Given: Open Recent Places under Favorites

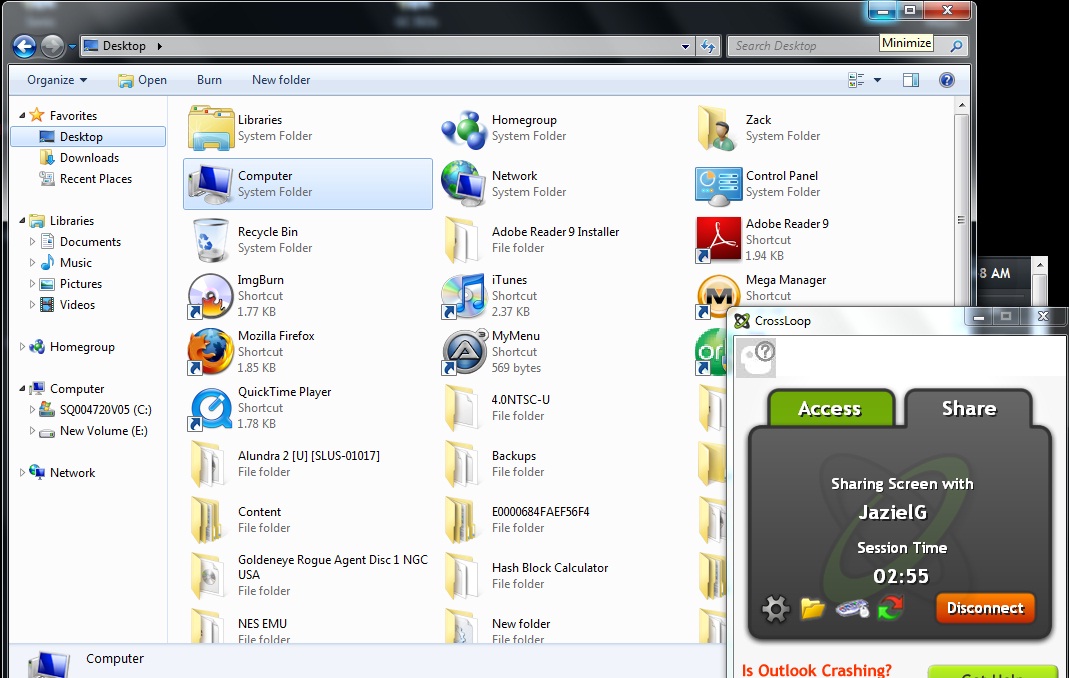Looking at the screenshot, I should tap(86, 179).
